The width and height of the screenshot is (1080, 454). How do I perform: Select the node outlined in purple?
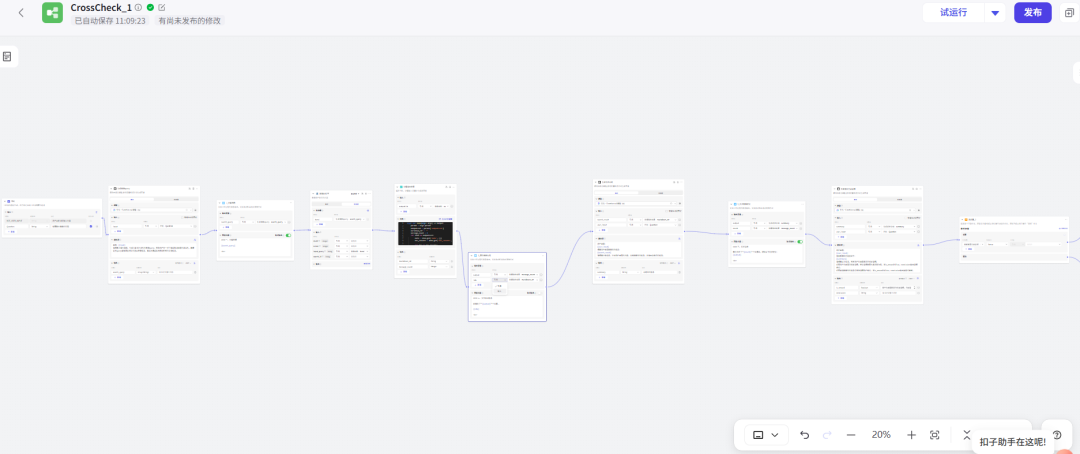[x=508, y=287]
